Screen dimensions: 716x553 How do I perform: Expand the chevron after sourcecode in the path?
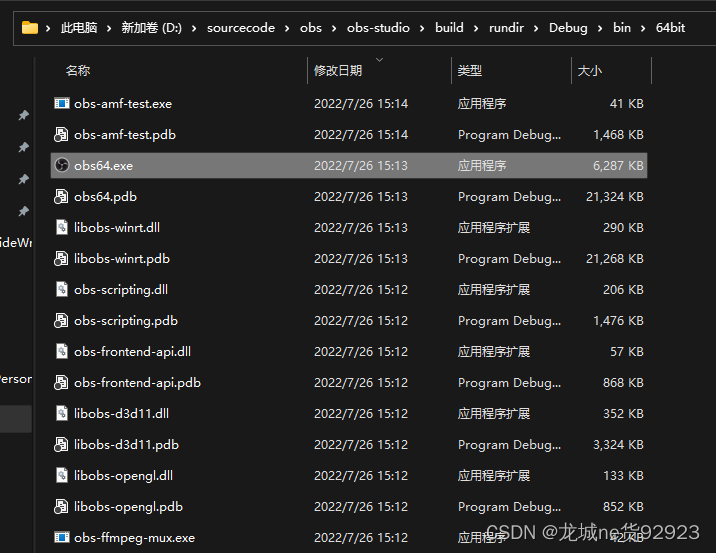(287, 28)
